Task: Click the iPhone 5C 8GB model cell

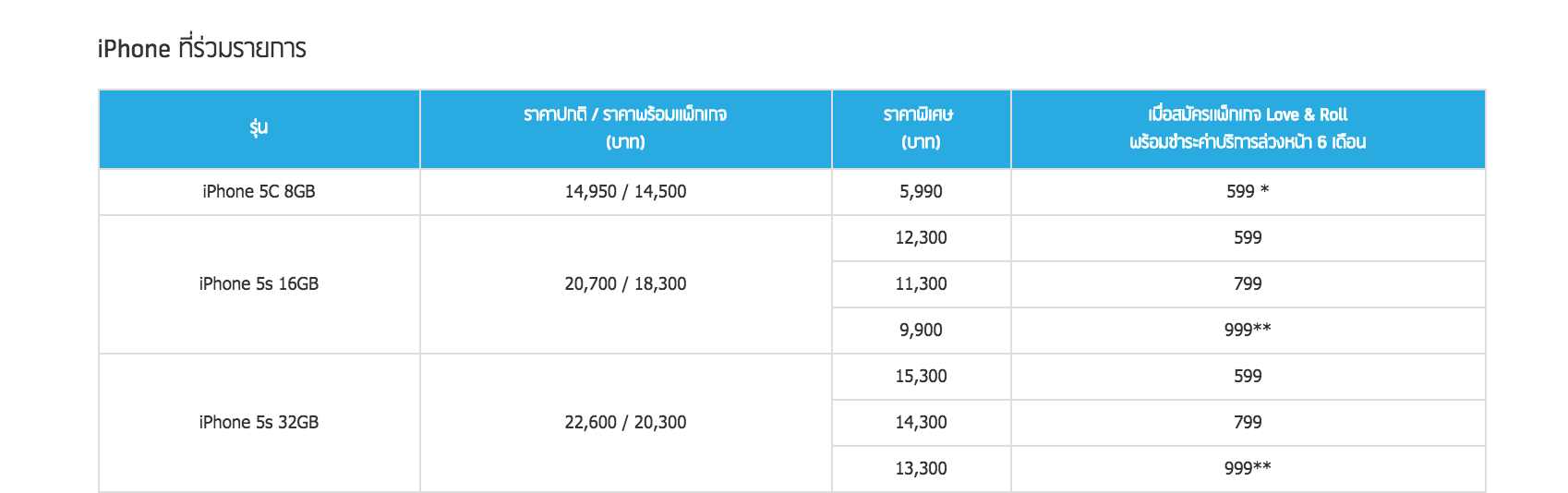Action: point(259,192)
